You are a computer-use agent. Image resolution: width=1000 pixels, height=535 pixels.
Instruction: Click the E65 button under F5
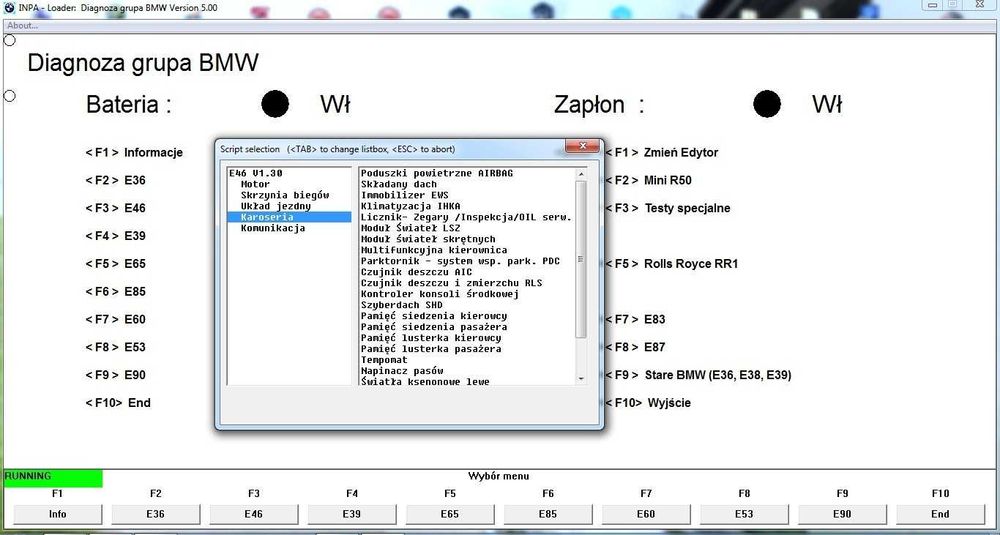click(x=450, y=514)
